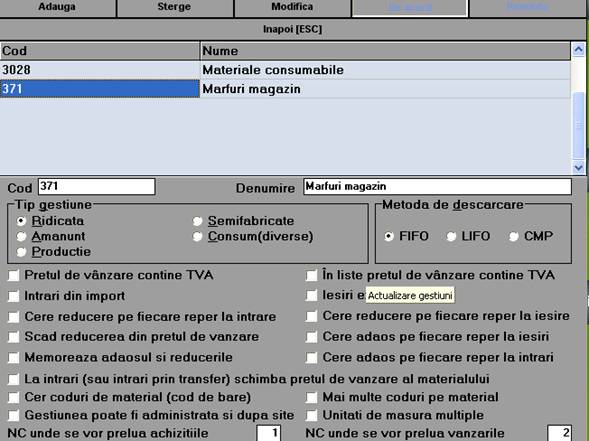Click scrollbar down arrow in list
The image size is (589, 441).
tap(578, 167)
